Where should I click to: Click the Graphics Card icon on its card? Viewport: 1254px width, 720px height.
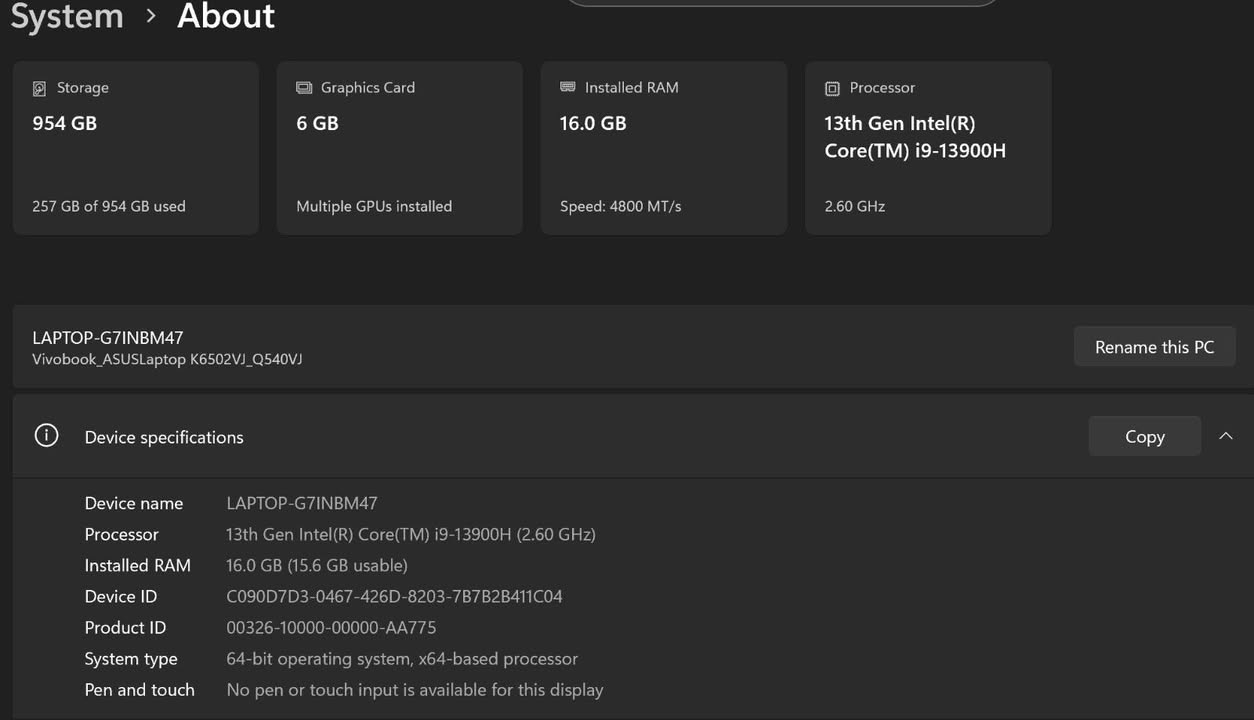(x=303, y=88)
